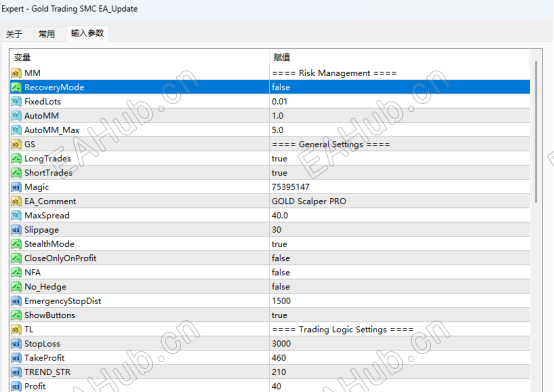Open the RecoveryMode false value dropdown
The height and width of the screenshot is (392, 554).
(400, 87)
